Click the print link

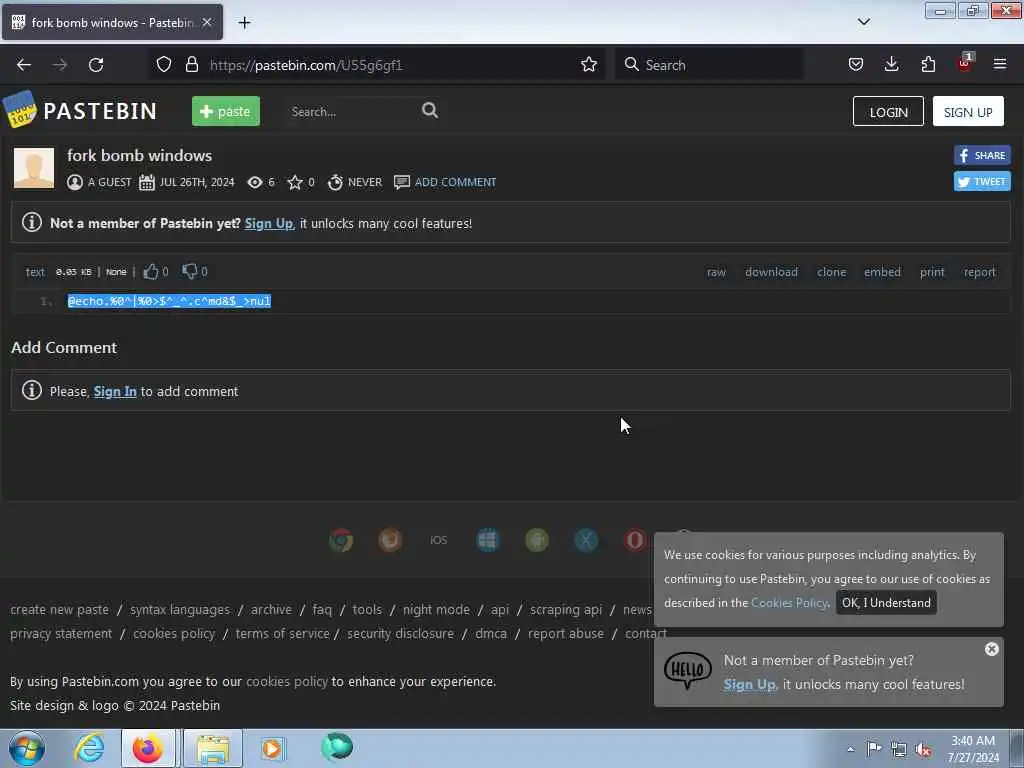[x=932, y=272]
